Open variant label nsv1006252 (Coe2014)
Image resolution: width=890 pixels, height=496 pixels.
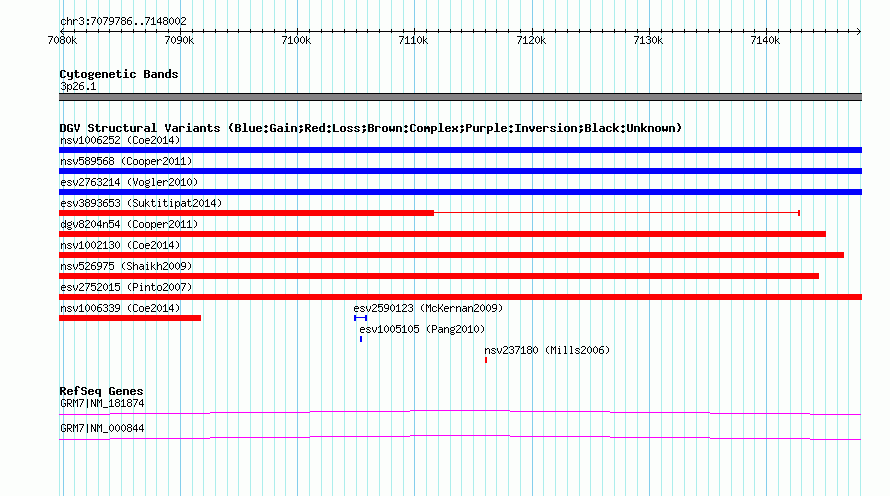[120, 140]
